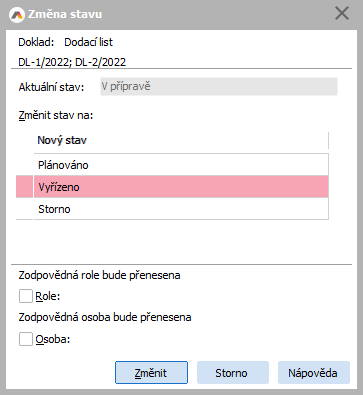Click the Změnit stav na: label
The height and width of the screenshot is (395, 363).
click(x=56, y=115)
